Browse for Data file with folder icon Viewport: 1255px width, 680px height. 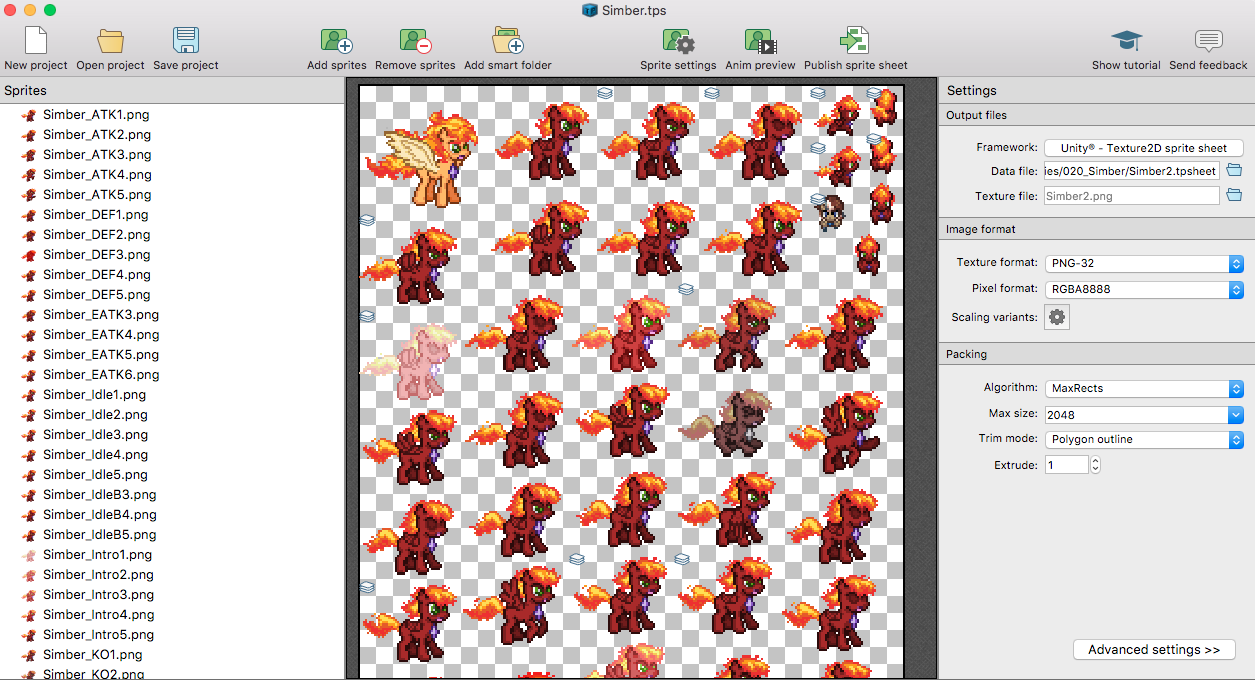(x=1234, y=171)
